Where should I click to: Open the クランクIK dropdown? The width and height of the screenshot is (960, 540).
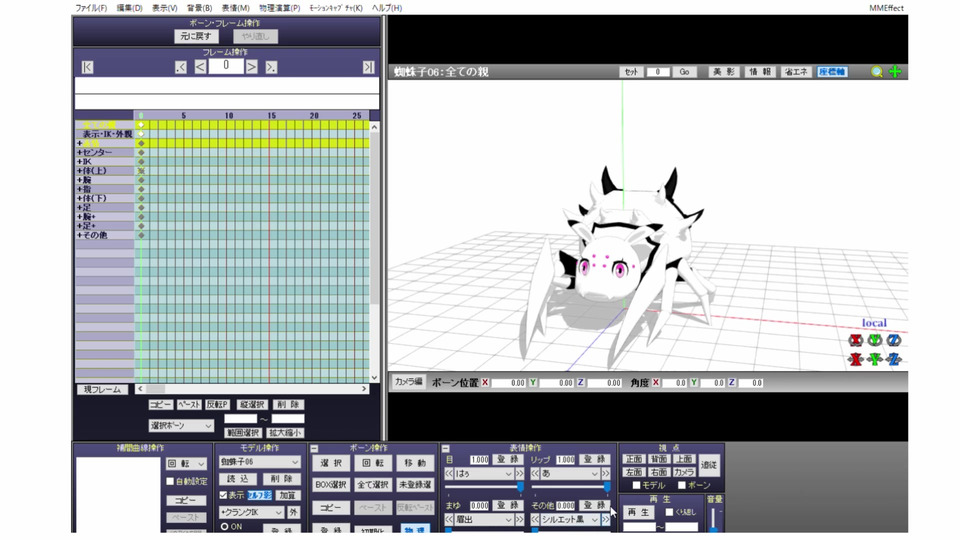point(252,512)
